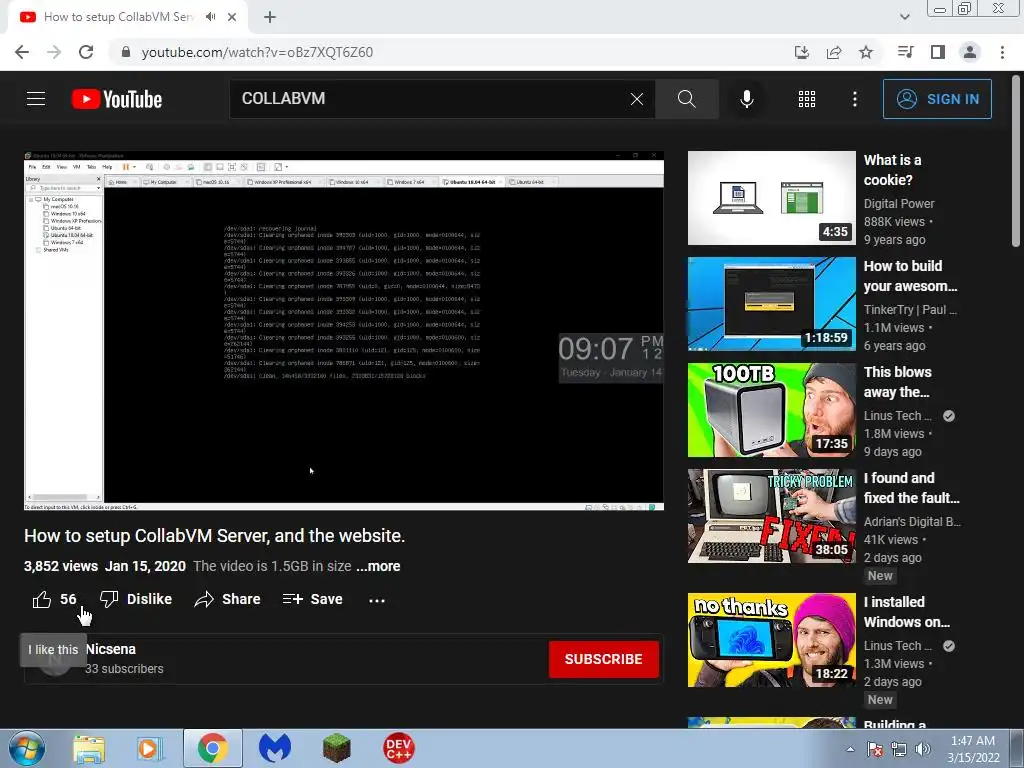Share the CollabVM video
The width and height of the screenshot is (1024, 768).
pyautogui.click(x=227, y=599)
